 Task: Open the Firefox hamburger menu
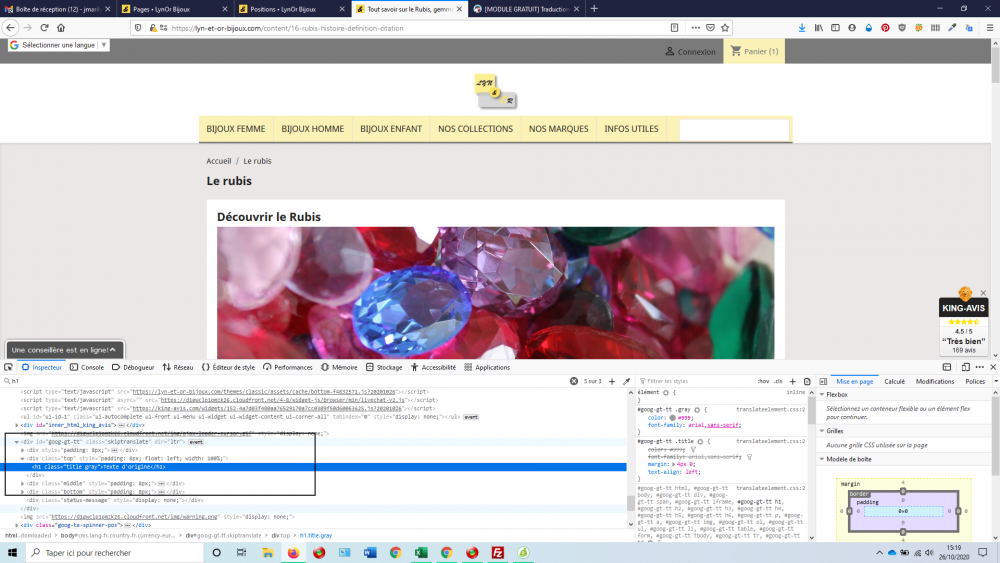coord(990,27)
